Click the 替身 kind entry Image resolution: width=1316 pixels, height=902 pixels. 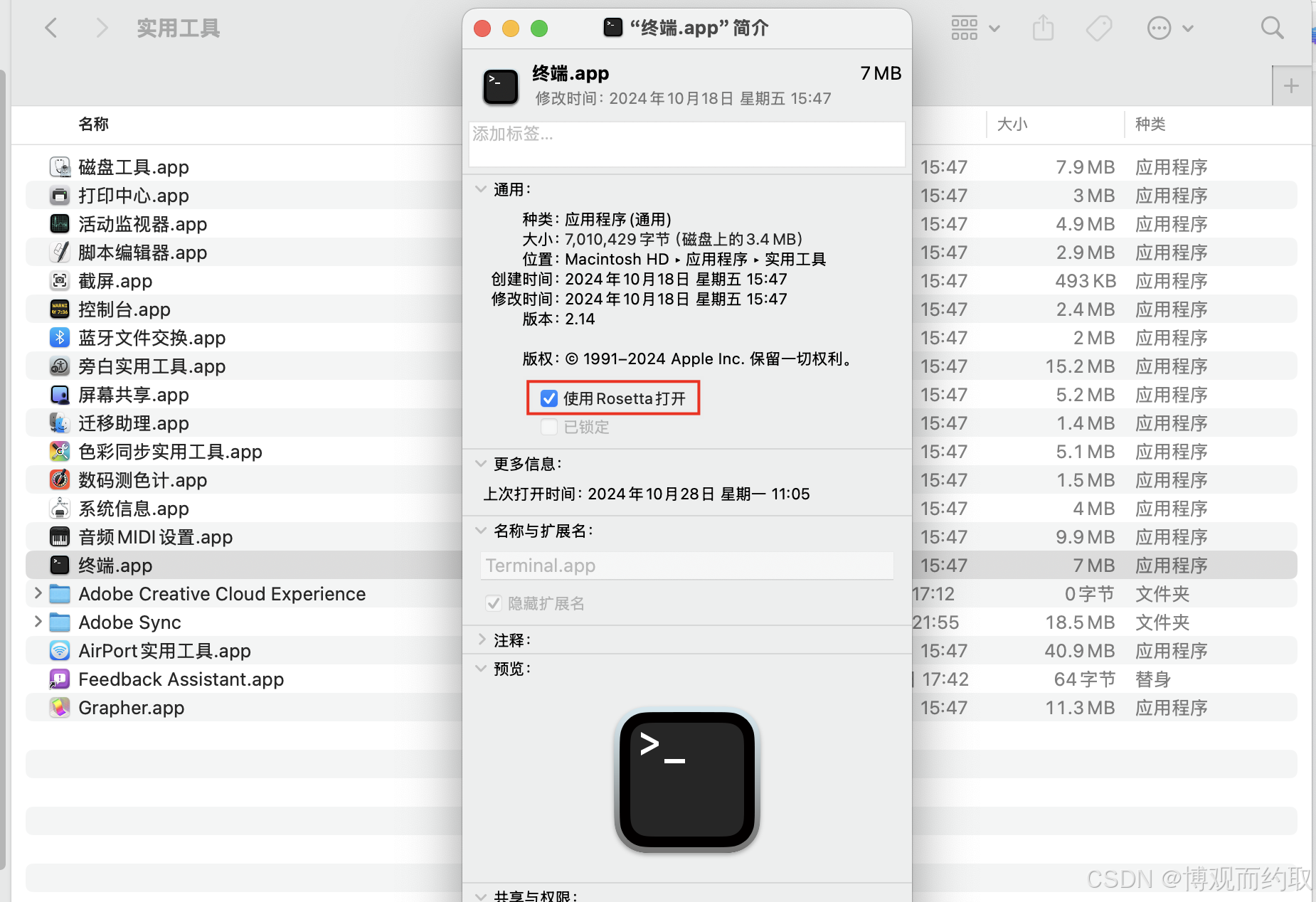[x=1153, y=679]
